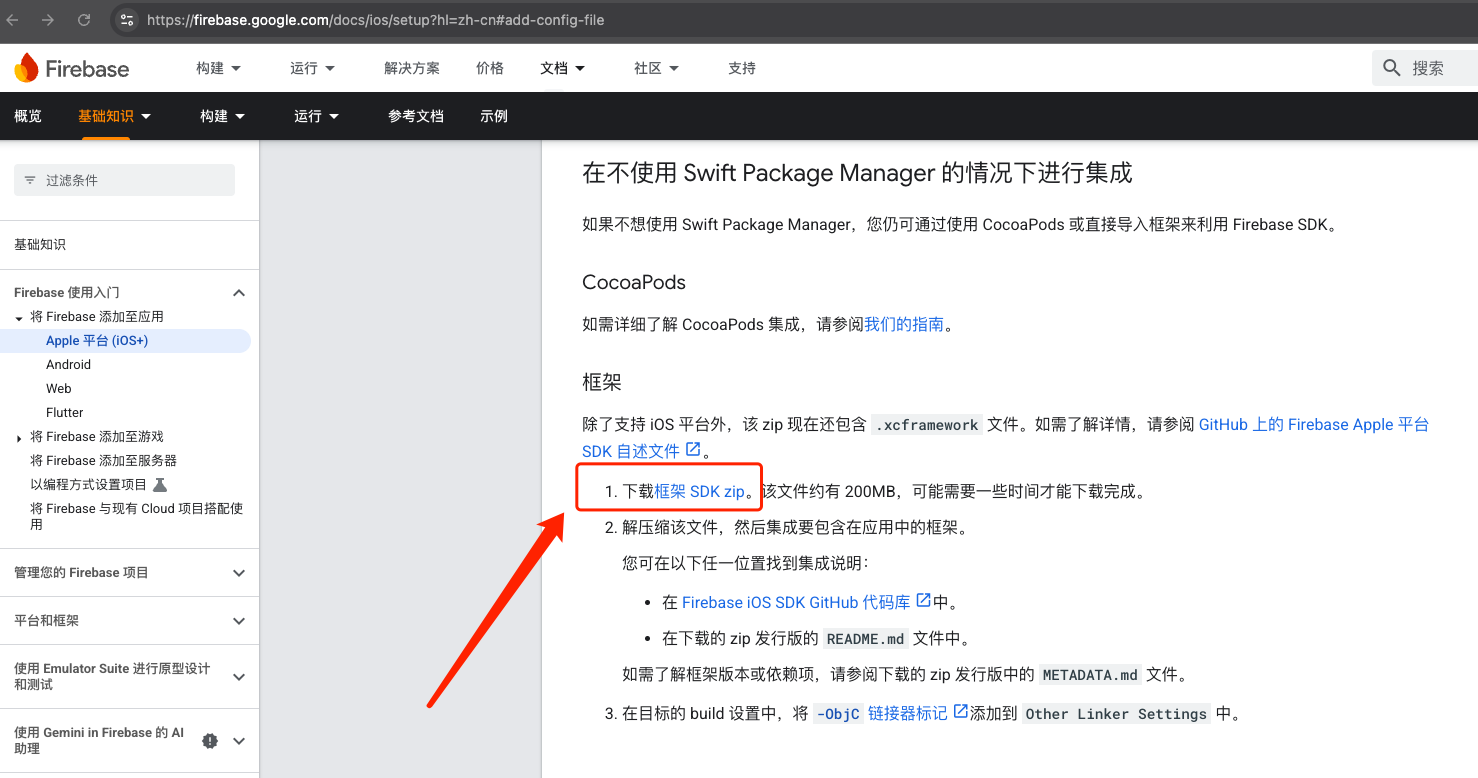Expand 使用 Gemini in Firebase section
The width and height of the screenshot is (1478, 778).
239,741
